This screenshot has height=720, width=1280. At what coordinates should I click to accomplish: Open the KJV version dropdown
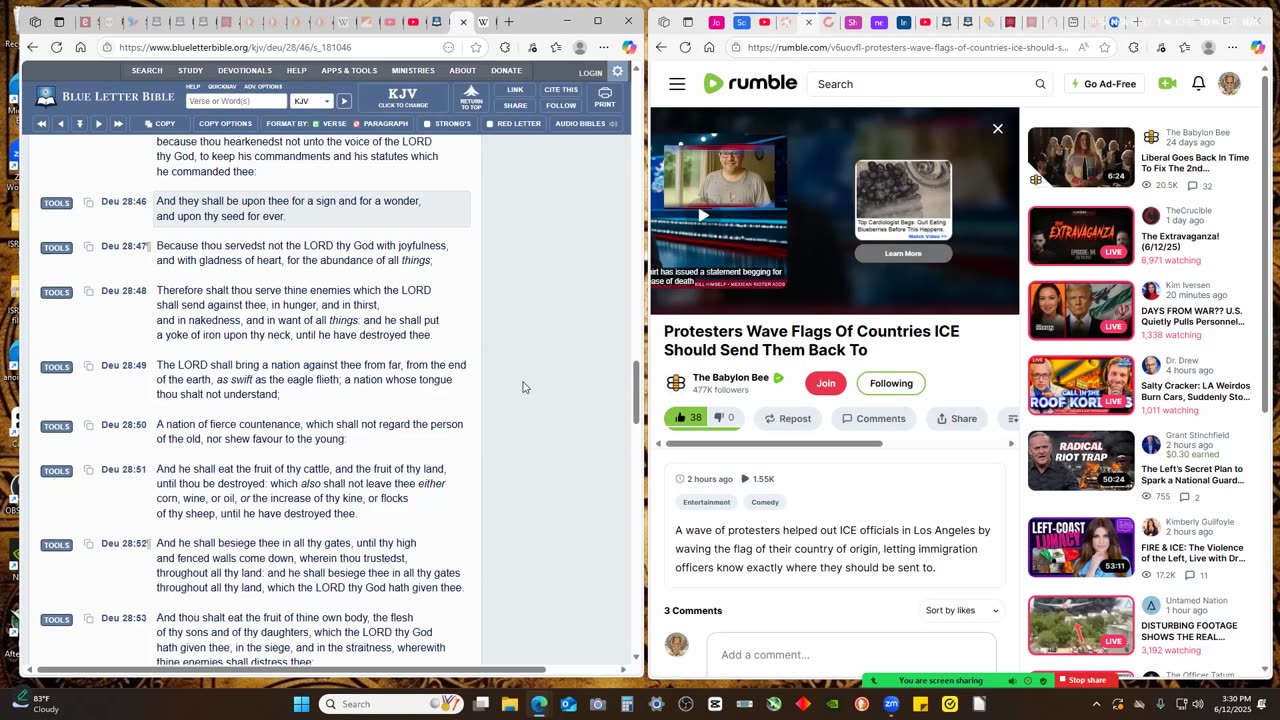pos(312,101)
